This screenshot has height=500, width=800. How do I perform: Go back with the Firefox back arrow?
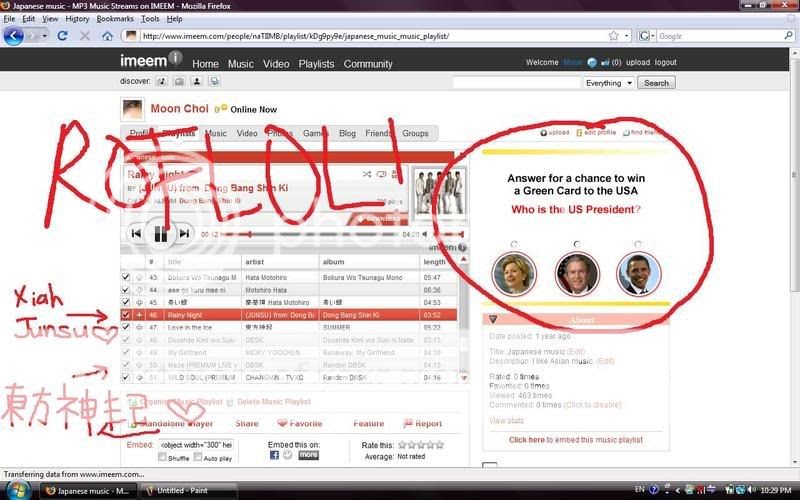14,36
